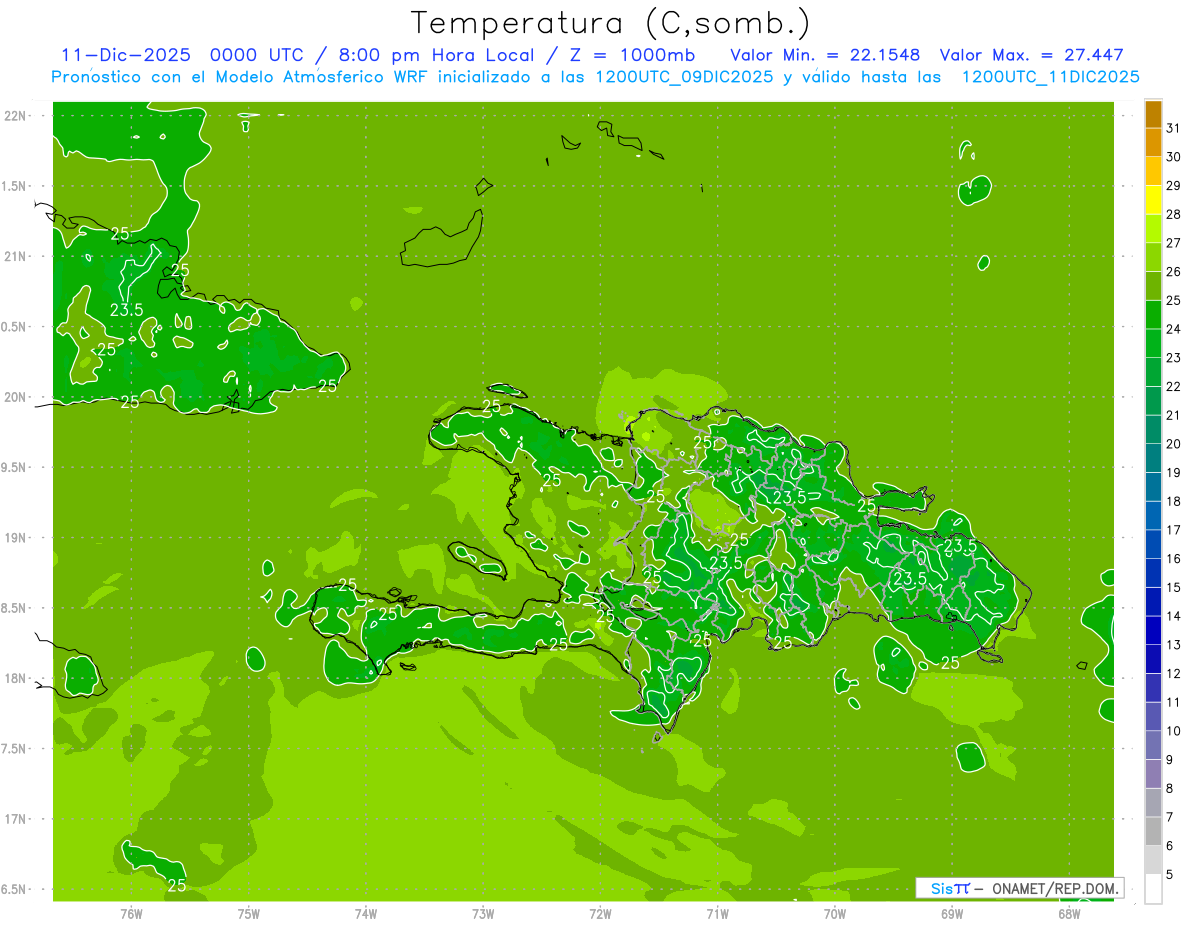Click the 22N latitude axis label
Image resolution: width=1200 pixels, height=927 pixels.
(x=17, y=116)
